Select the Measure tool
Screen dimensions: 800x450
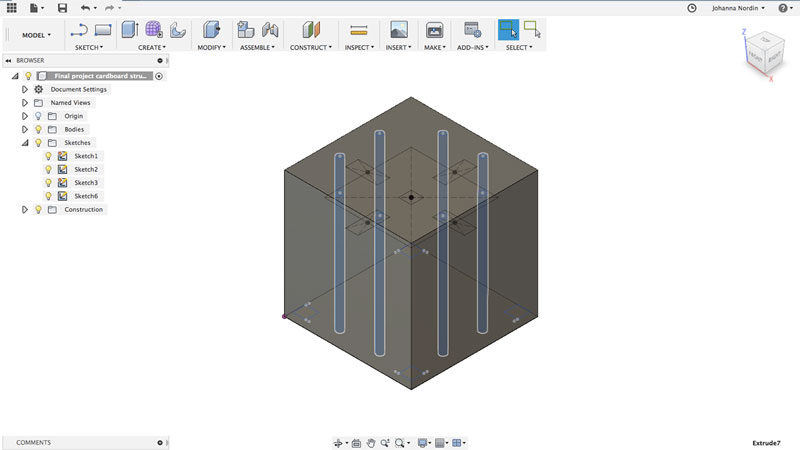pyautogui.click(x=359, y=30)
